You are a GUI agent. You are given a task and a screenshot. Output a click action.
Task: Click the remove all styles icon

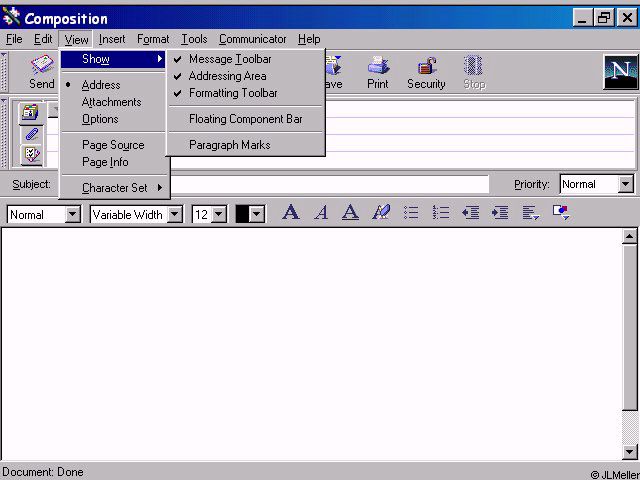pos(381,213)
